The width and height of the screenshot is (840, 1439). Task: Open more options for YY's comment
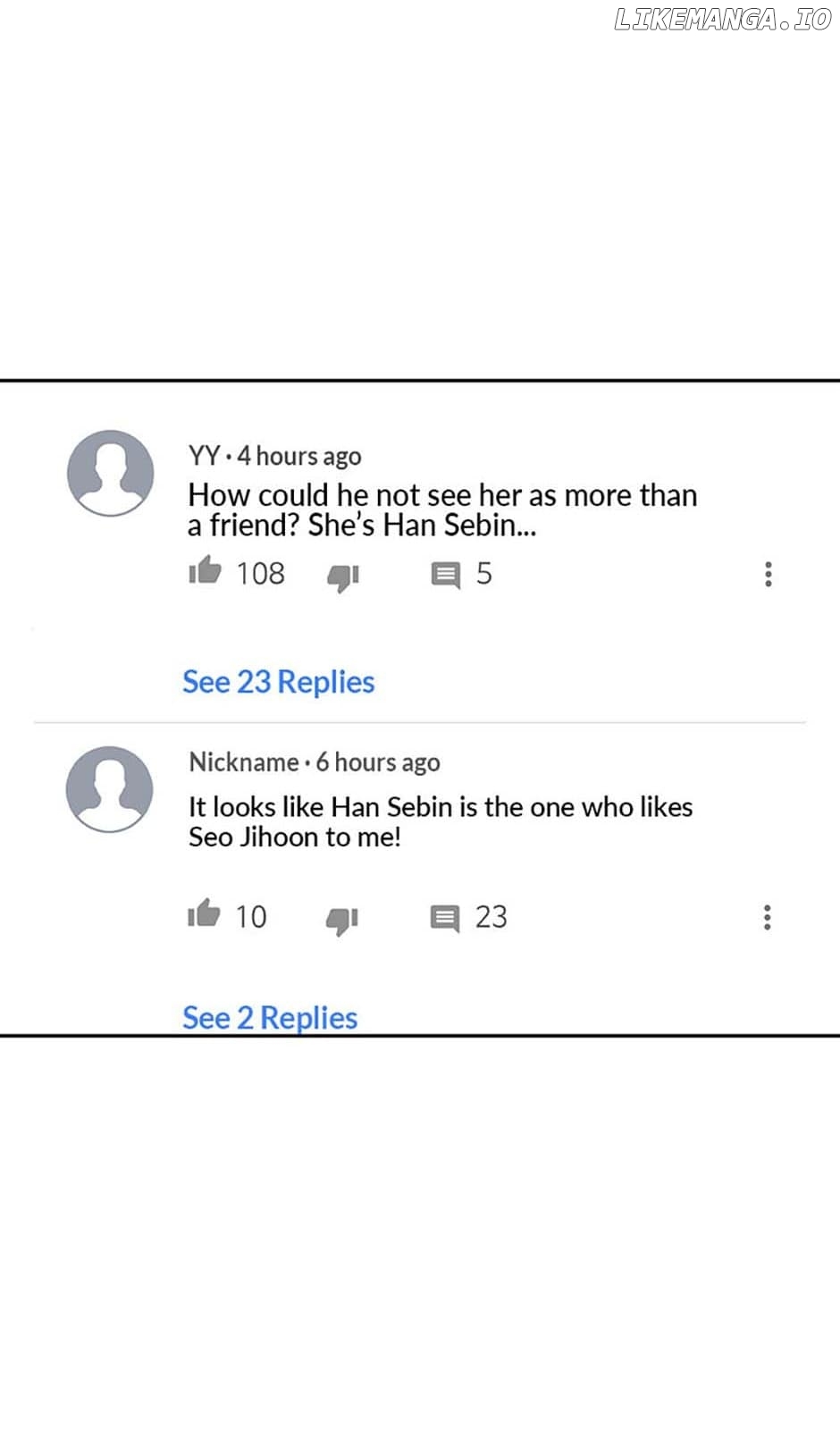click(x=768, y=574)
